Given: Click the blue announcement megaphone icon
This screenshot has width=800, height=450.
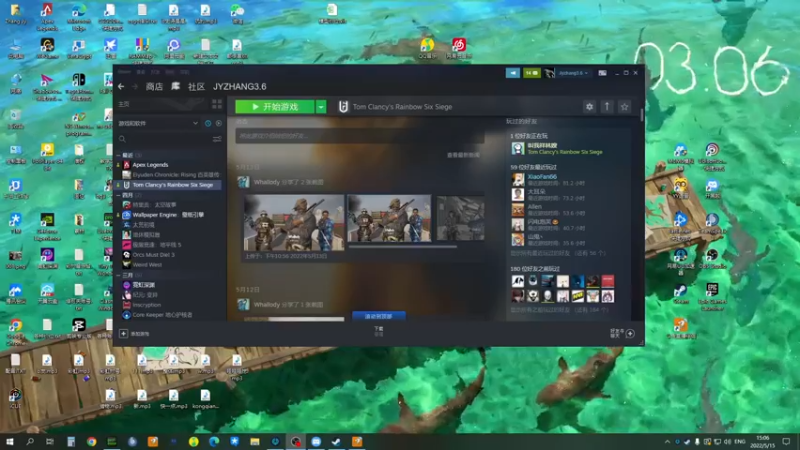Looking at the screenshot, I should tap(513, 73).
